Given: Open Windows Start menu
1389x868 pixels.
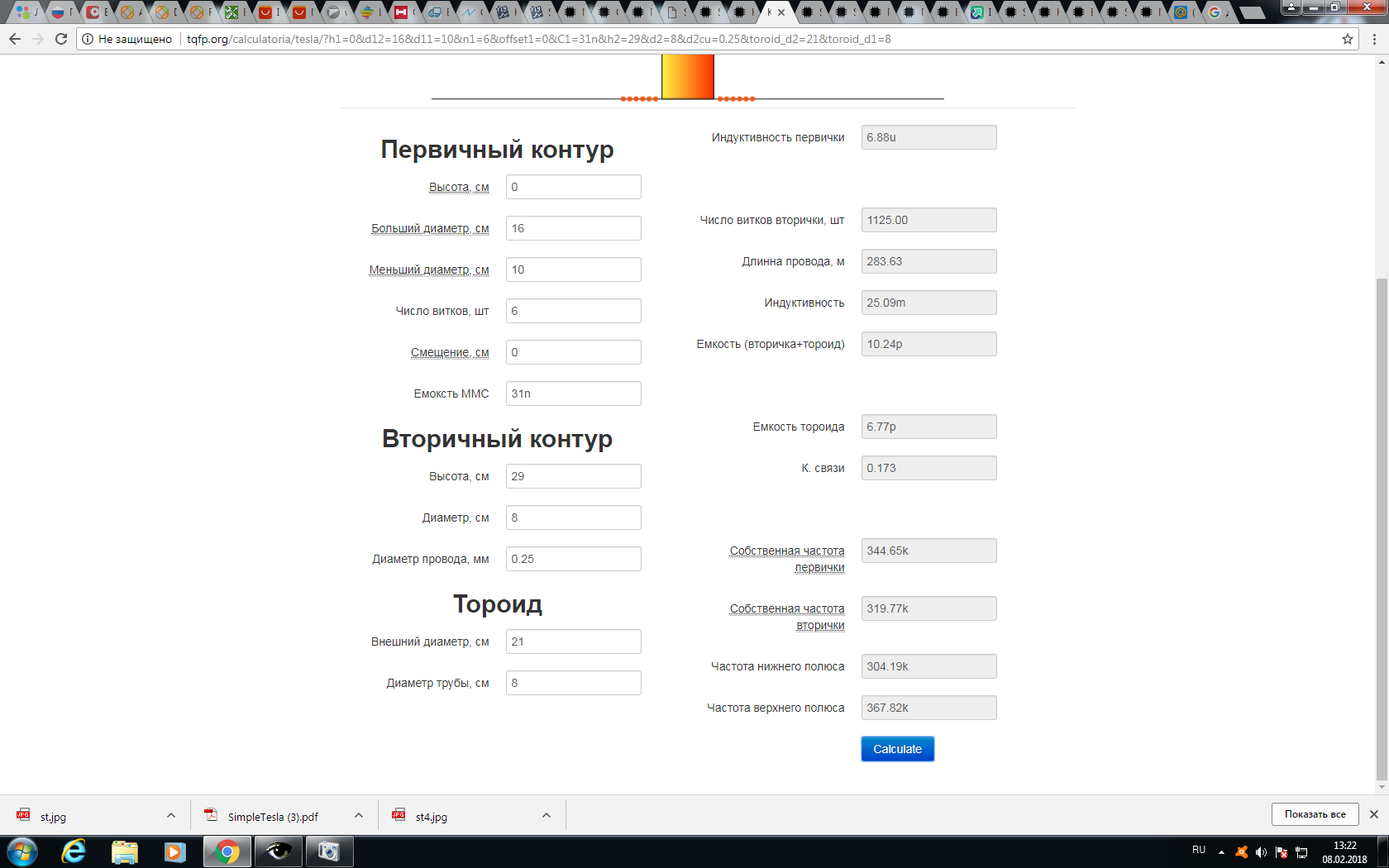Looking at the screenshot, I should point(22,851).
